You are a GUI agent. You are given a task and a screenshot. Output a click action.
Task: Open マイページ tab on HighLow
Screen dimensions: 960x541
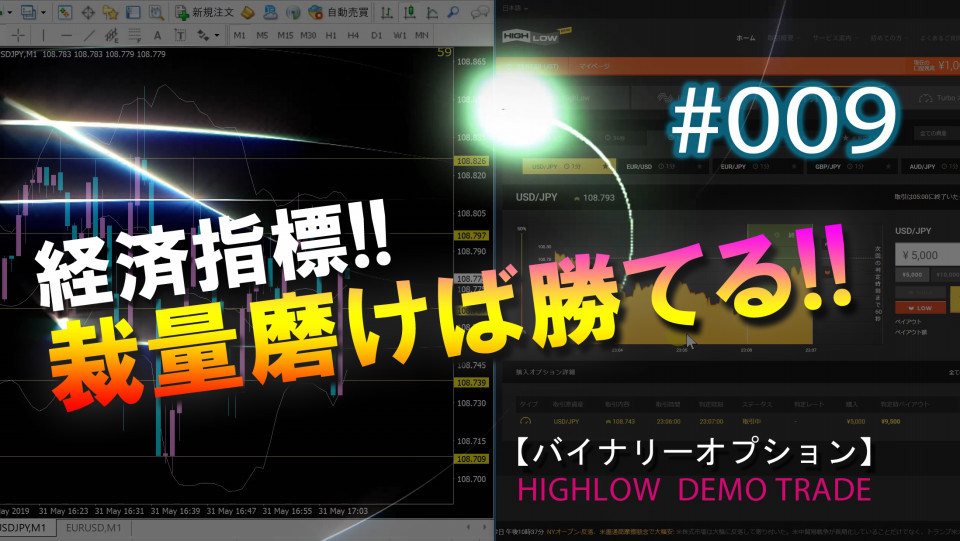[x=594, y=66]
